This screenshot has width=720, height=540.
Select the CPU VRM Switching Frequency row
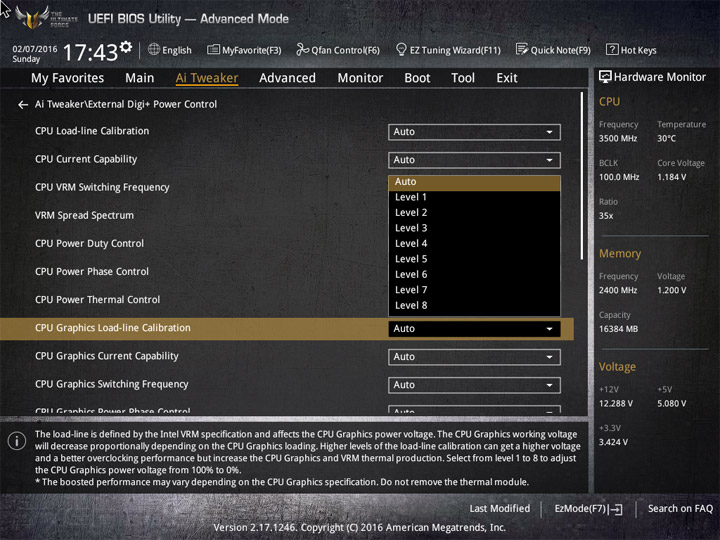[x=102, y=187]
